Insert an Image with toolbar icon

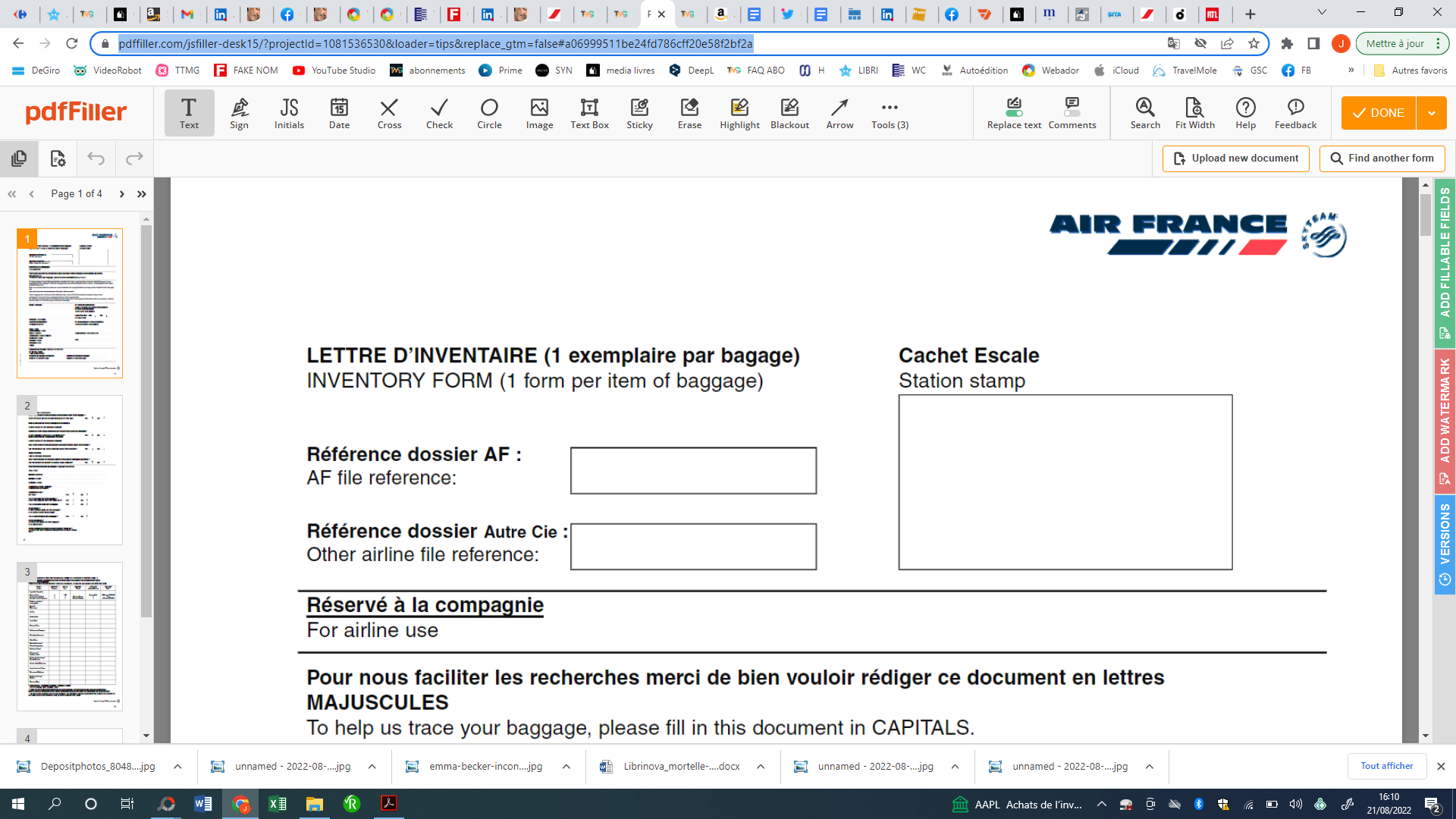point(539,113)
